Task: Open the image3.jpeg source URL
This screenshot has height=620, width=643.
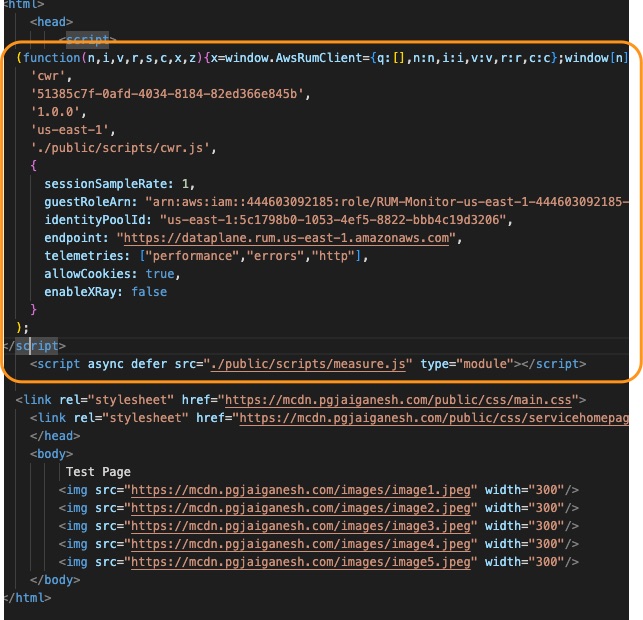Action: click(301, 526)
